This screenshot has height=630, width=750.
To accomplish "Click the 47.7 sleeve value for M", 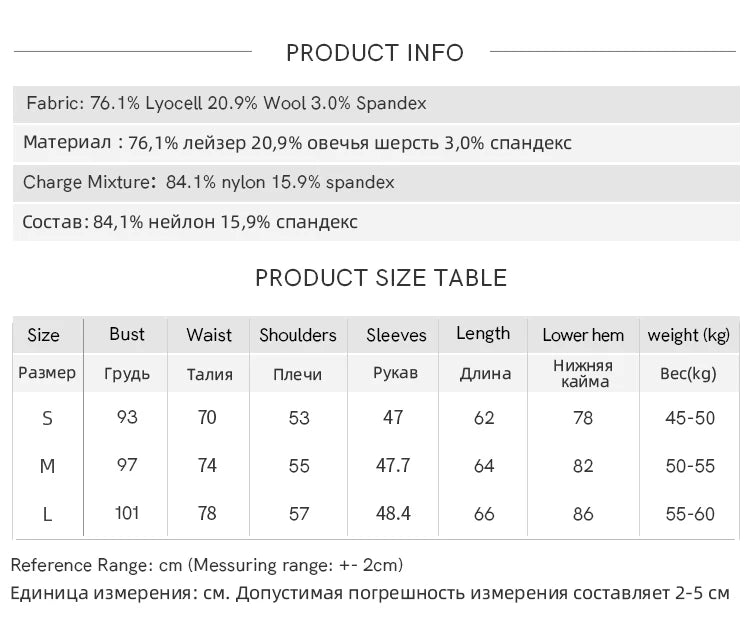I will click(393, 465).
